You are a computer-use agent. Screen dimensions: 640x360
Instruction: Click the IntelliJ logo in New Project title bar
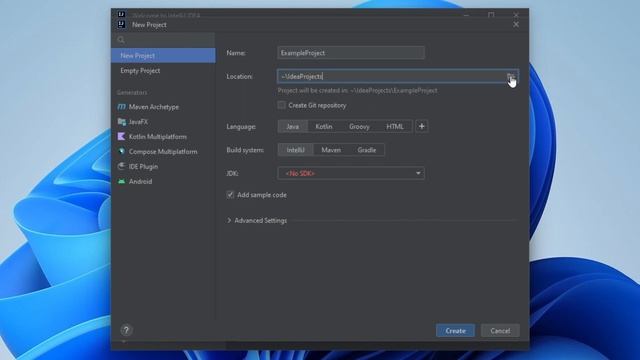click(121, 24)
